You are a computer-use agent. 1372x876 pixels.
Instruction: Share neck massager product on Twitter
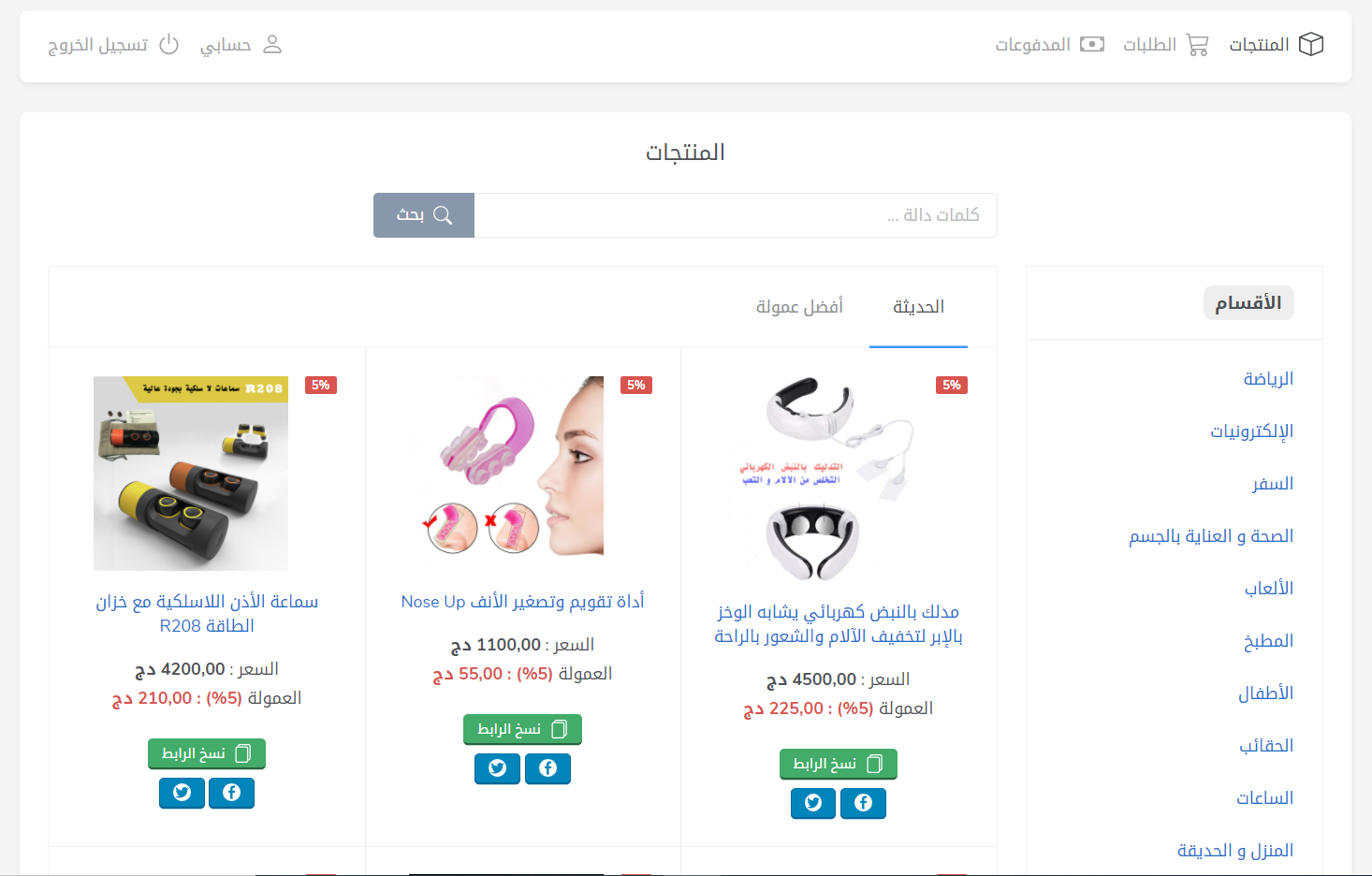pos(813,803)
